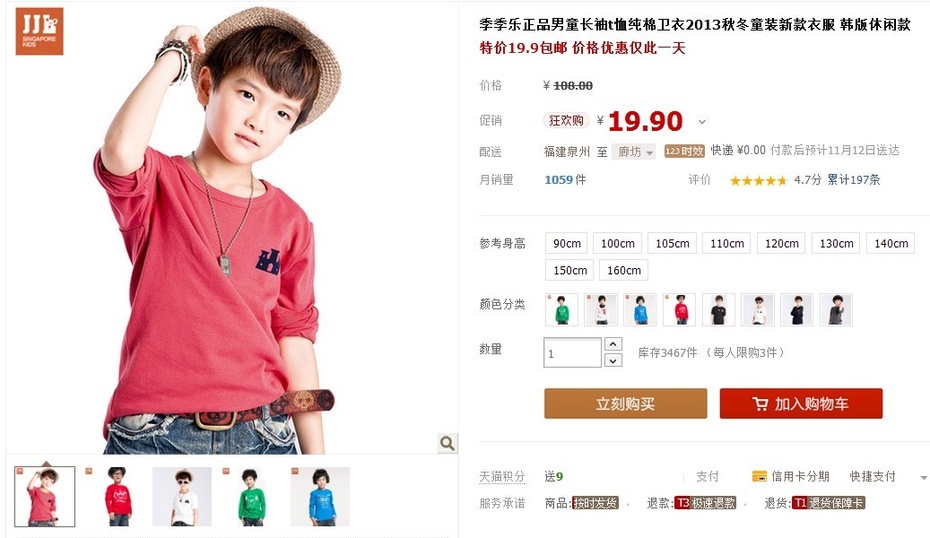Viewport: 930px width, 538px height.
Task: Click the 立刻购买 buy now button
Action: [626, 403]
